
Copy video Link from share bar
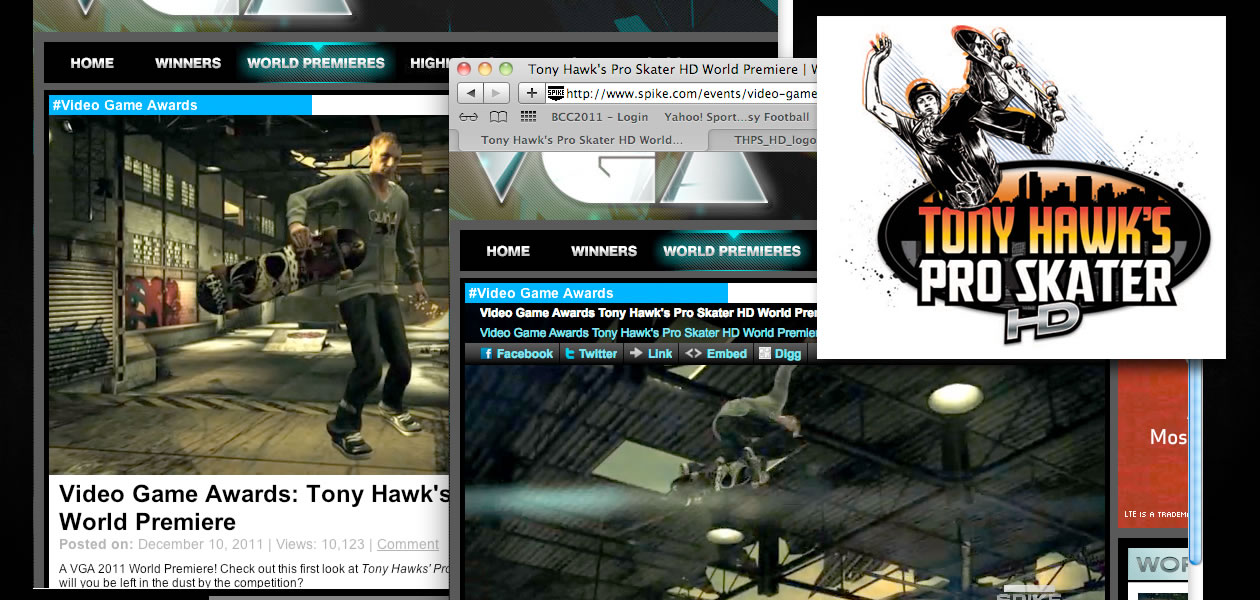[x=651, y=354]
